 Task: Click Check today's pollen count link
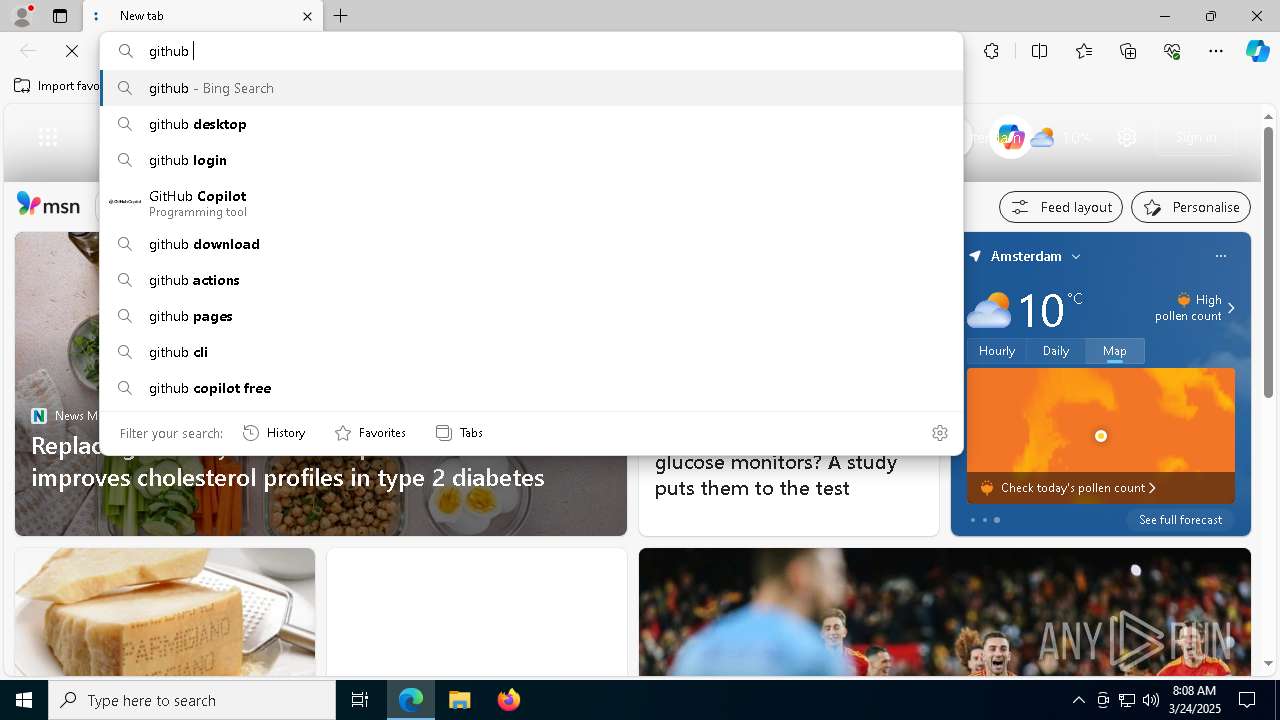1078,488
